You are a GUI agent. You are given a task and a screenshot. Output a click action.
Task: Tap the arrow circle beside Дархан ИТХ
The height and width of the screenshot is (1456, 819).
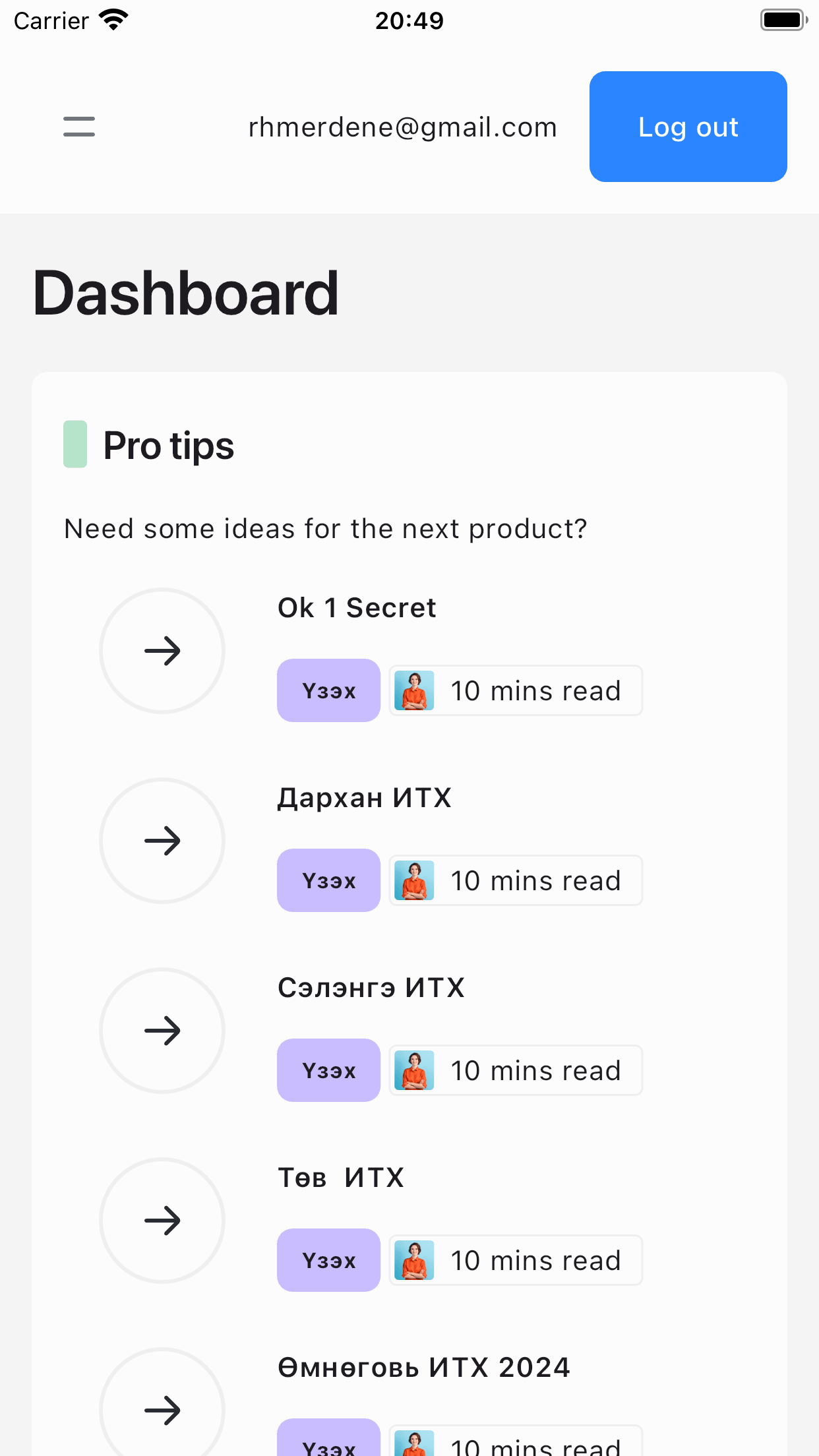(162, 841)
